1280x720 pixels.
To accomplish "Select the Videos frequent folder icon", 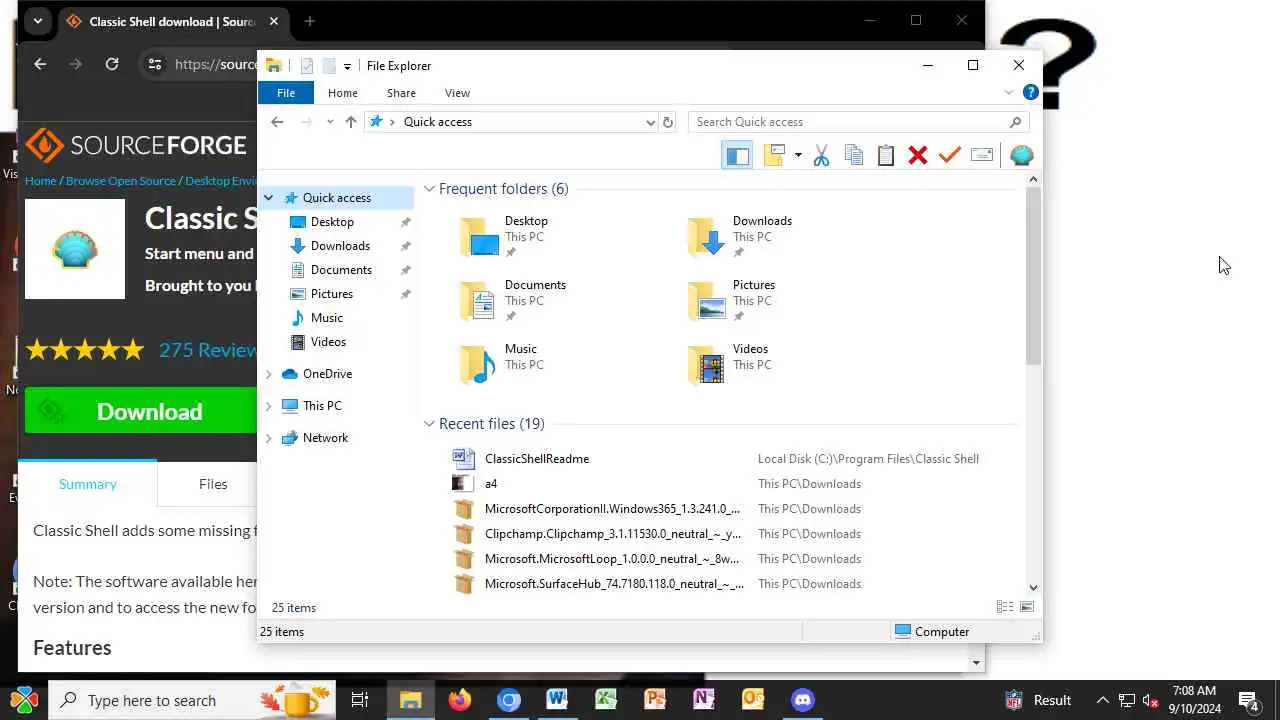I will [x=707, y=365].
